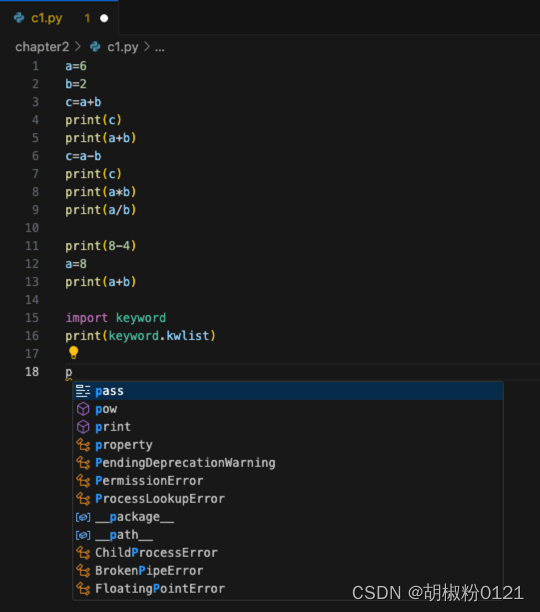This screenshot has width=540, height=612.
Task: Click the function cube icon beside pow
Action: (x=83, y=409)
